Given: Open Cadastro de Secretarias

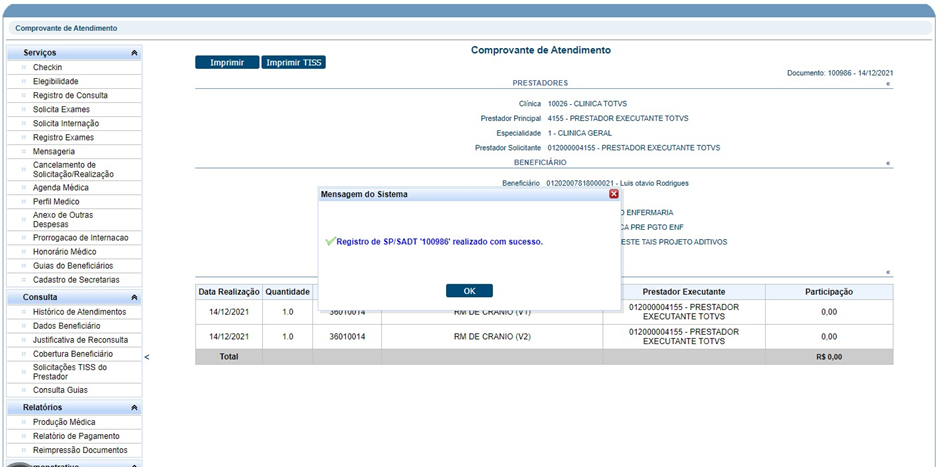Looking at the screenshot, I should point(76,280).
